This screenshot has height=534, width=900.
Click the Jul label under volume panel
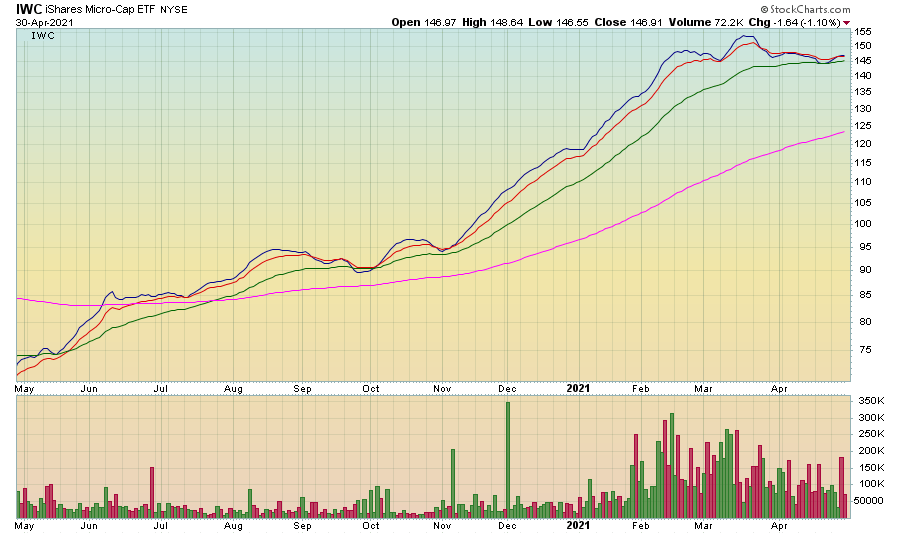[x=160, y=525]
